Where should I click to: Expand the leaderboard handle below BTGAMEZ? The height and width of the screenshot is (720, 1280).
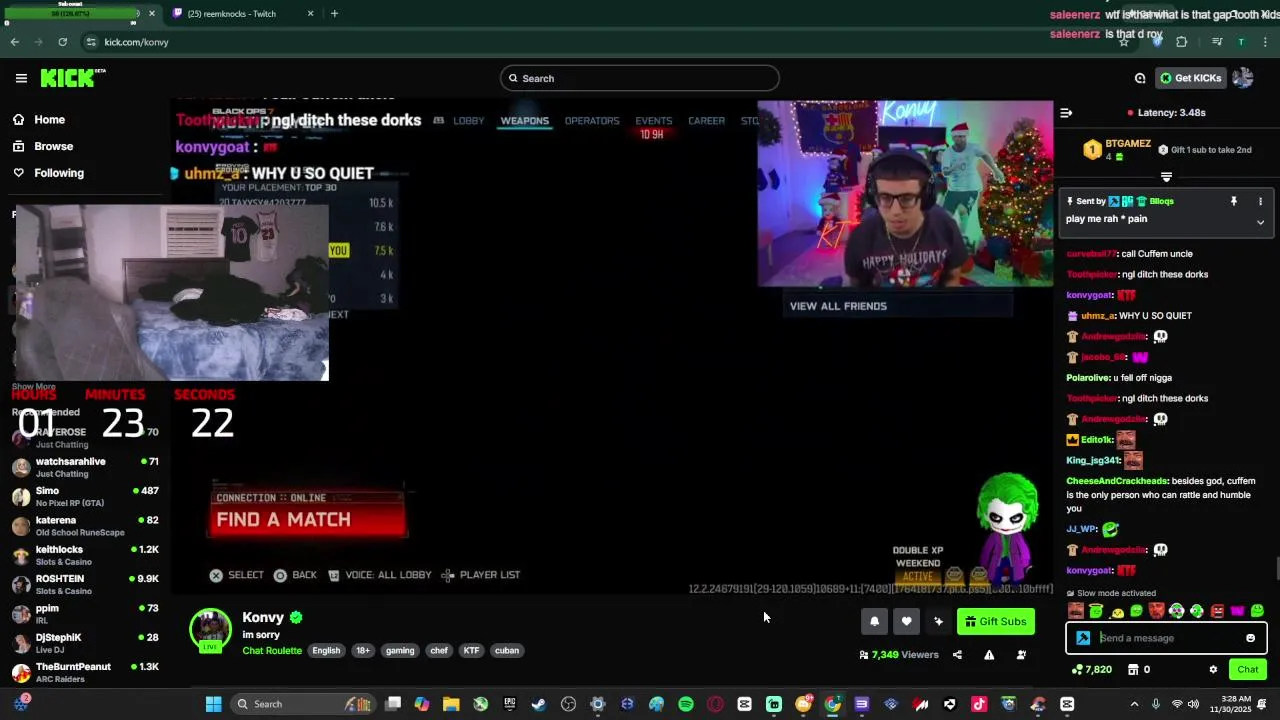[1166, 177]
